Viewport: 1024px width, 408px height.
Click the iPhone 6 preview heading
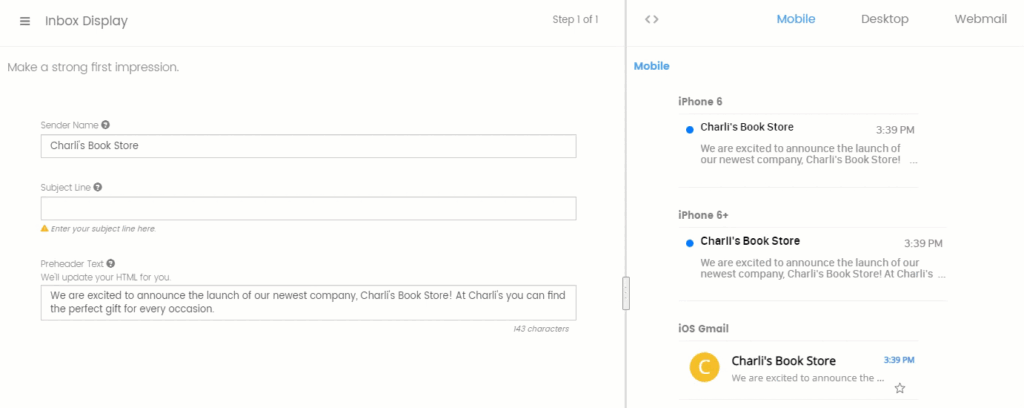(x=700, y=102)
